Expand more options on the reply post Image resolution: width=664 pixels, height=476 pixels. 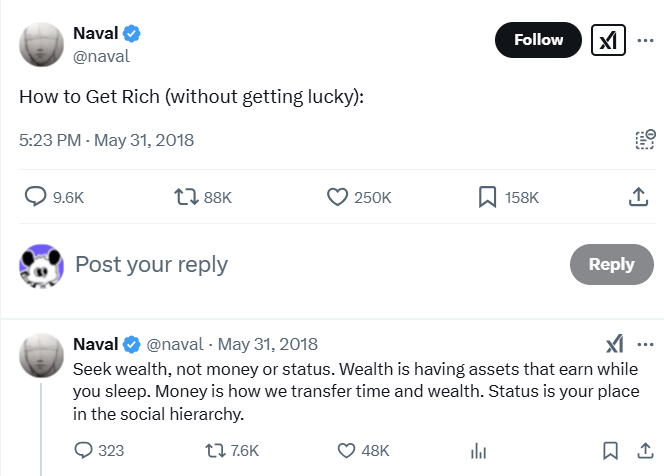[x=645, y=345]
